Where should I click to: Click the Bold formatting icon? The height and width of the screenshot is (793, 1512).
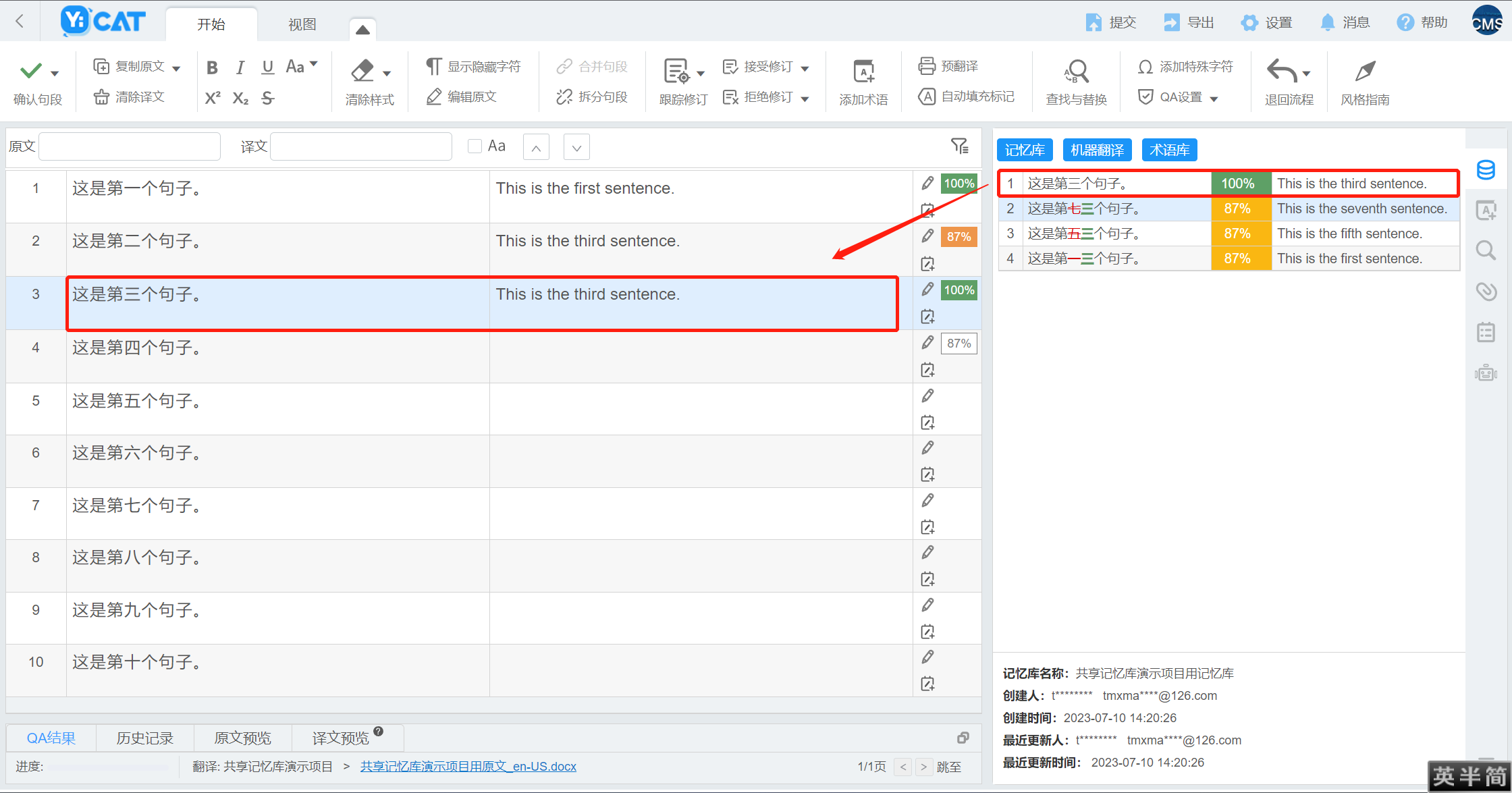(212, 67)
